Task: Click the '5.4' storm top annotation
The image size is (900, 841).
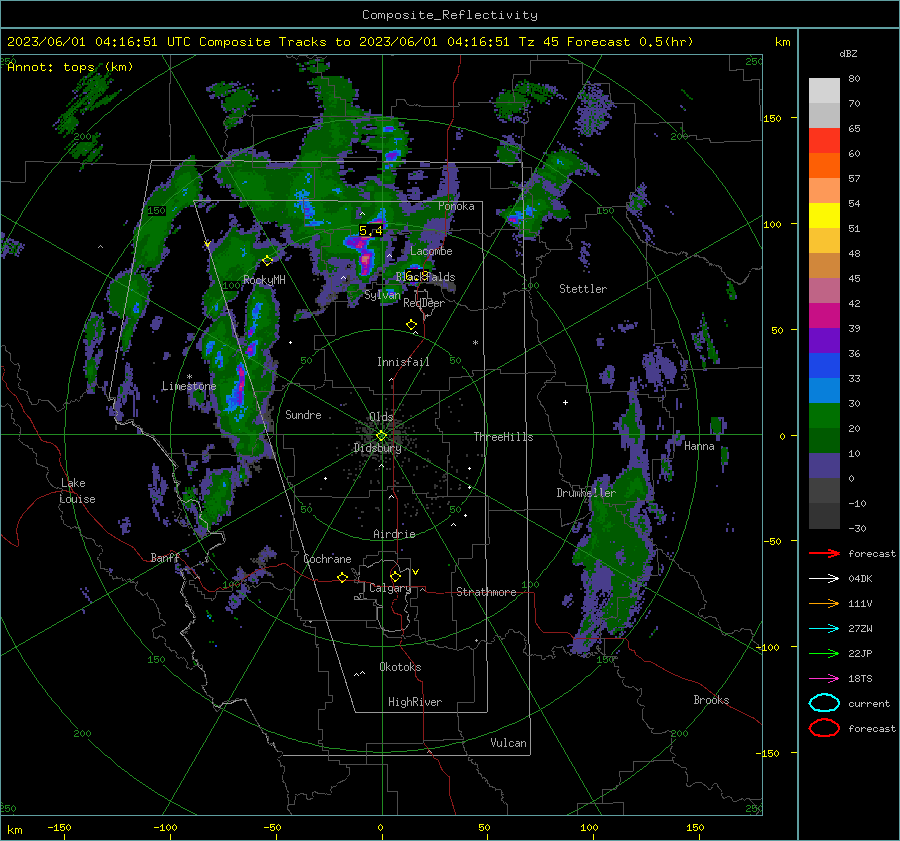Action: 371,231
